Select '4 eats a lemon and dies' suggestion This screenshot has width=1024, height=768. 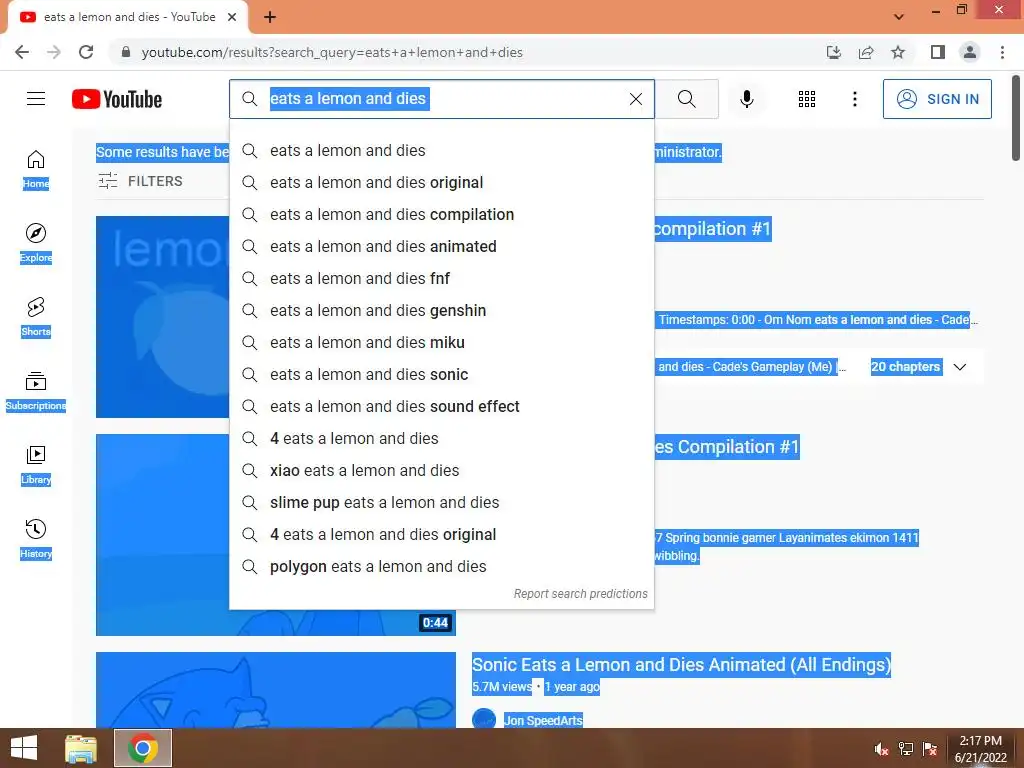click(441, 438)
